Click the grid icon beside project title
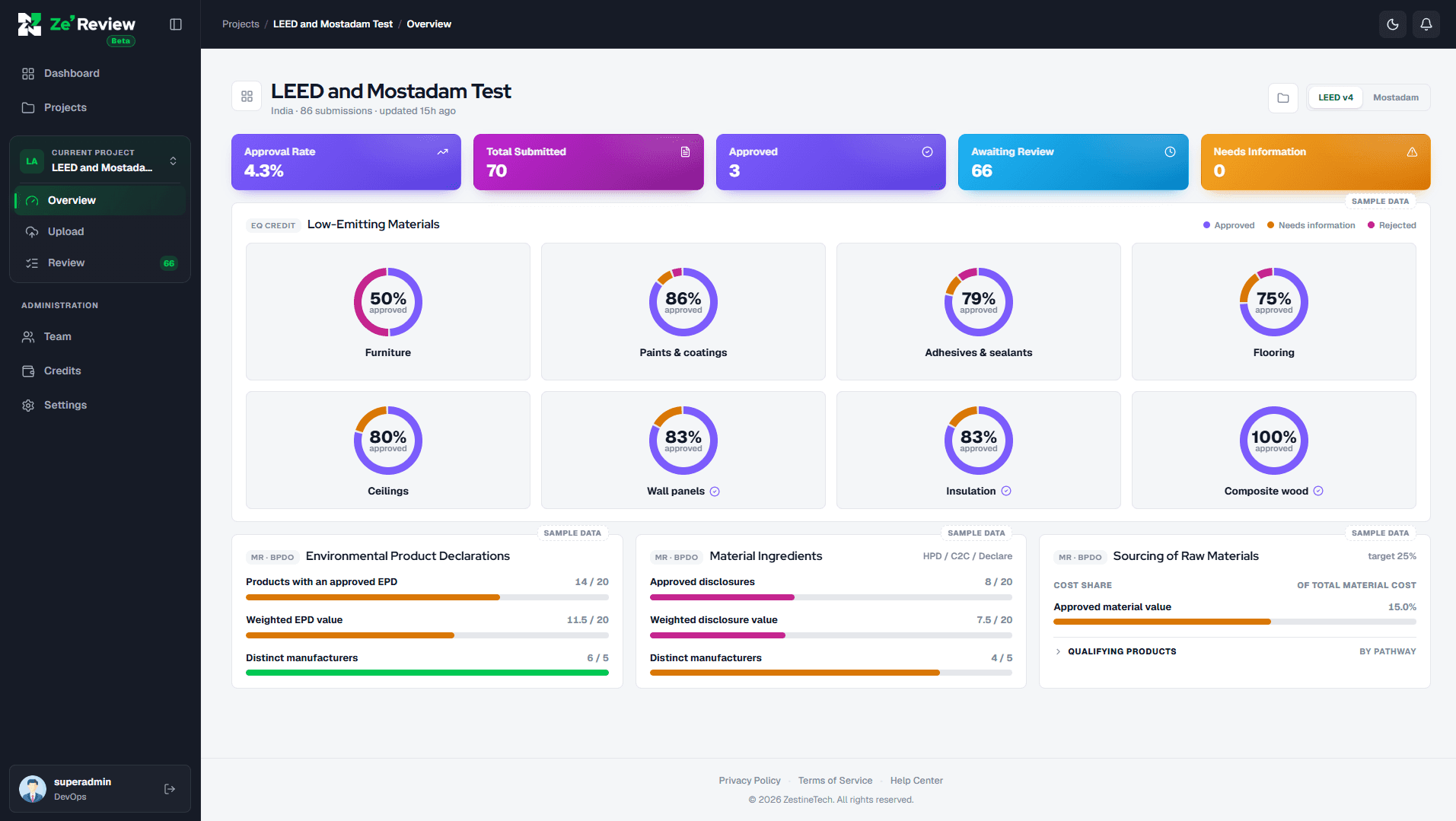The width and height of the screenshot is (1456, 821). [247, 96]
